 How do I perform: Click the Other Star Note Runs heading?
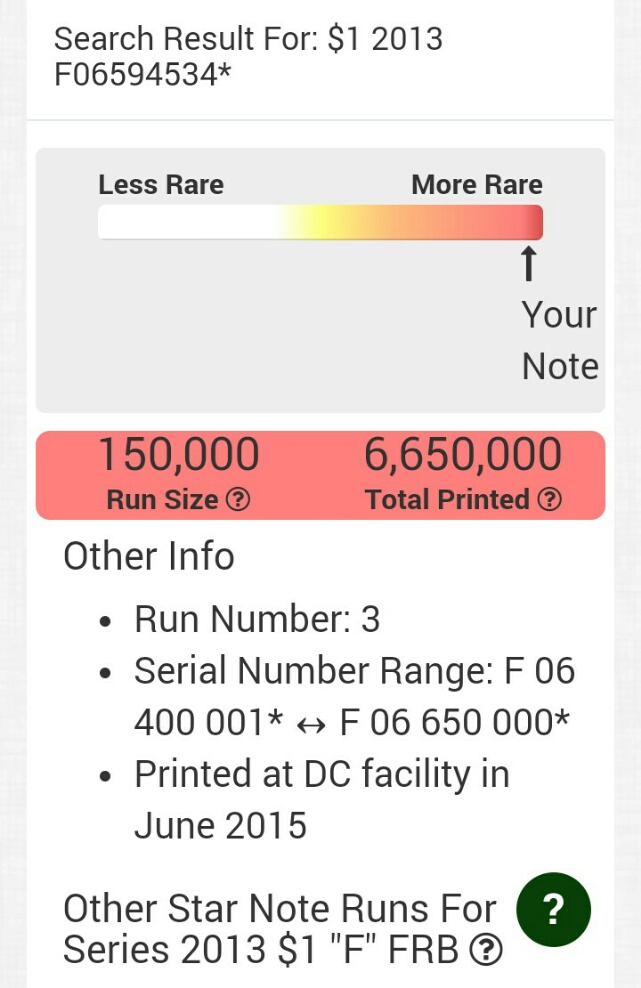point(280,929)
